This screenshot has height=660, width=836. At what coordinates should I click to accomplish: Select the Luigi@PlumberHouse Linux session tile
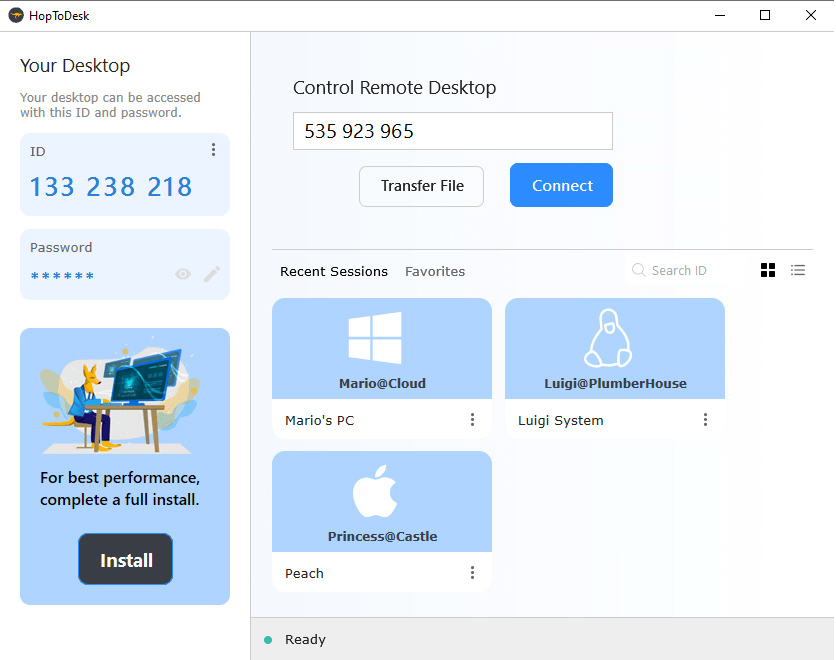pos(615,349)
